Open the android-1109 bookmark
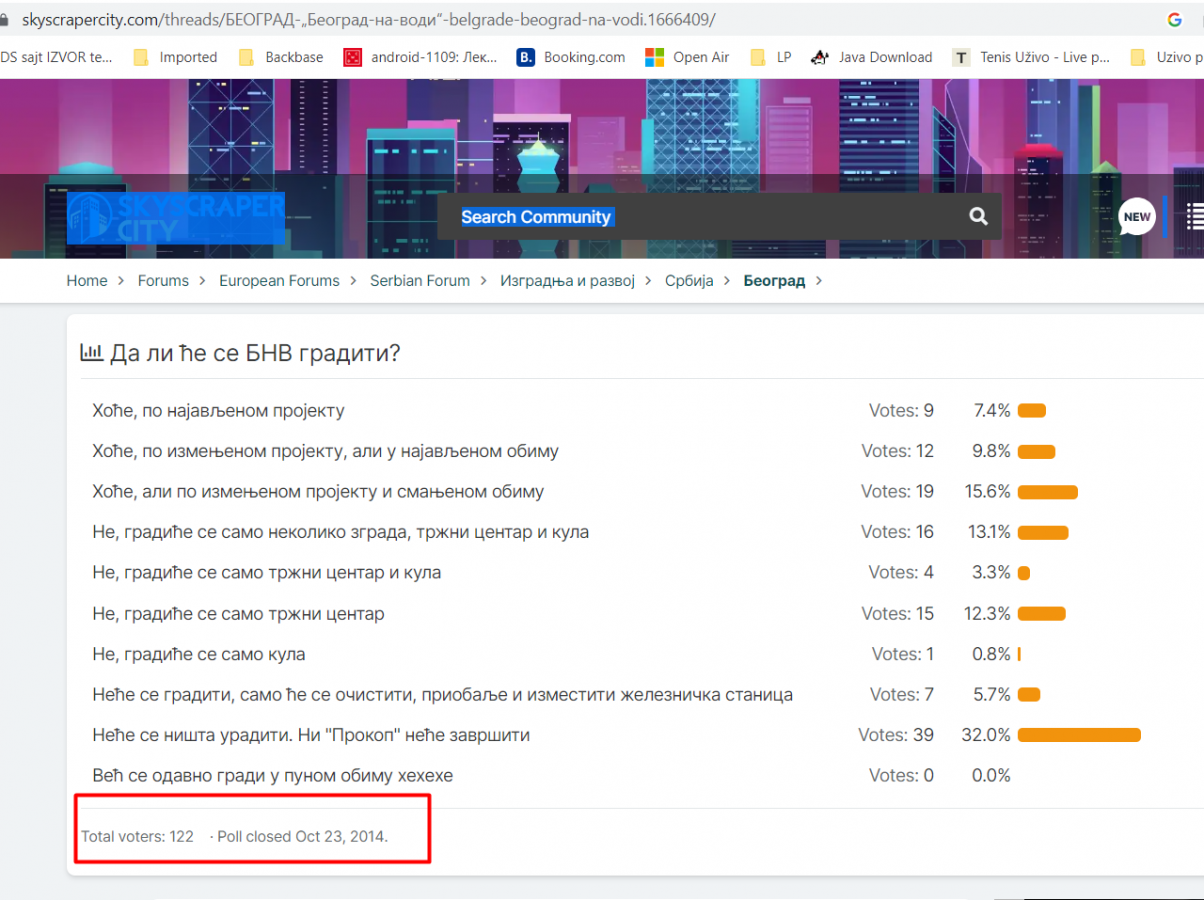Image resolution: width=1204 pixels, height=900 pixels. (x=420, y=57)
